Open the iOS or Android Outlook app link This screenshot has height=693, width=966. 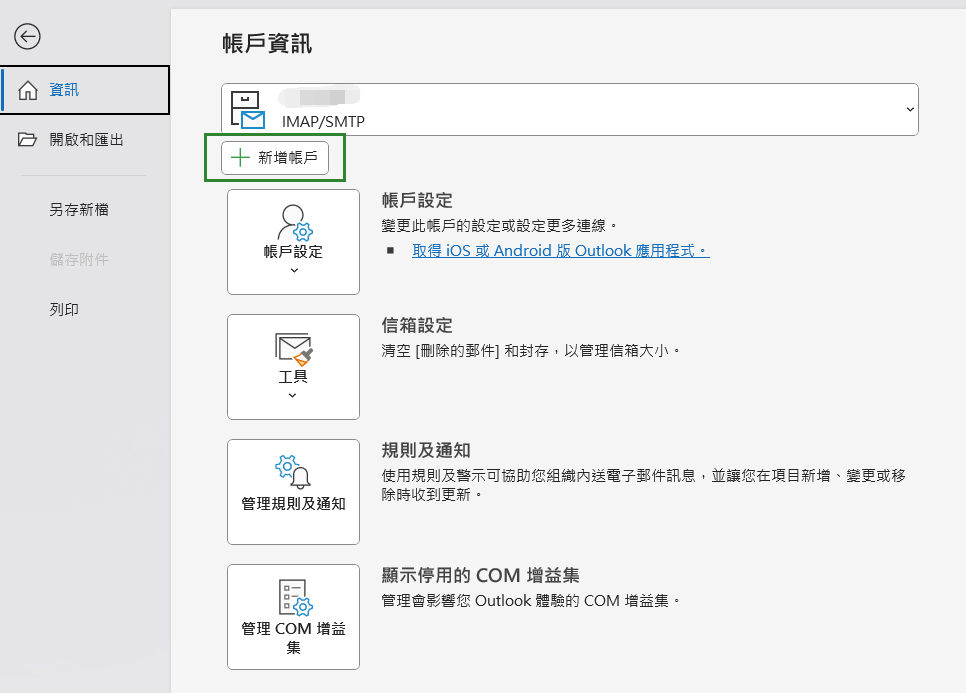click(560, 251)
